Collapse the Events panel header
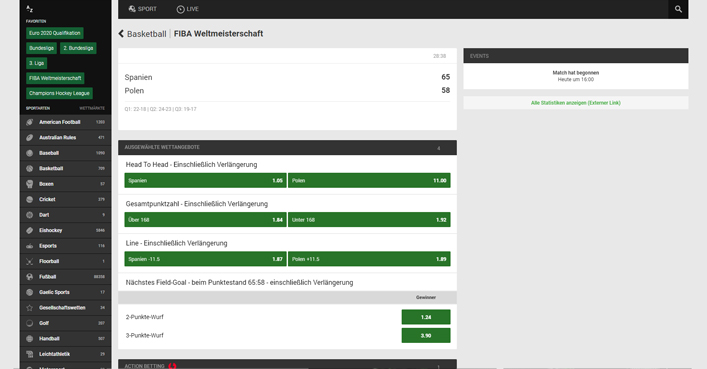 [x=576, y=56]
